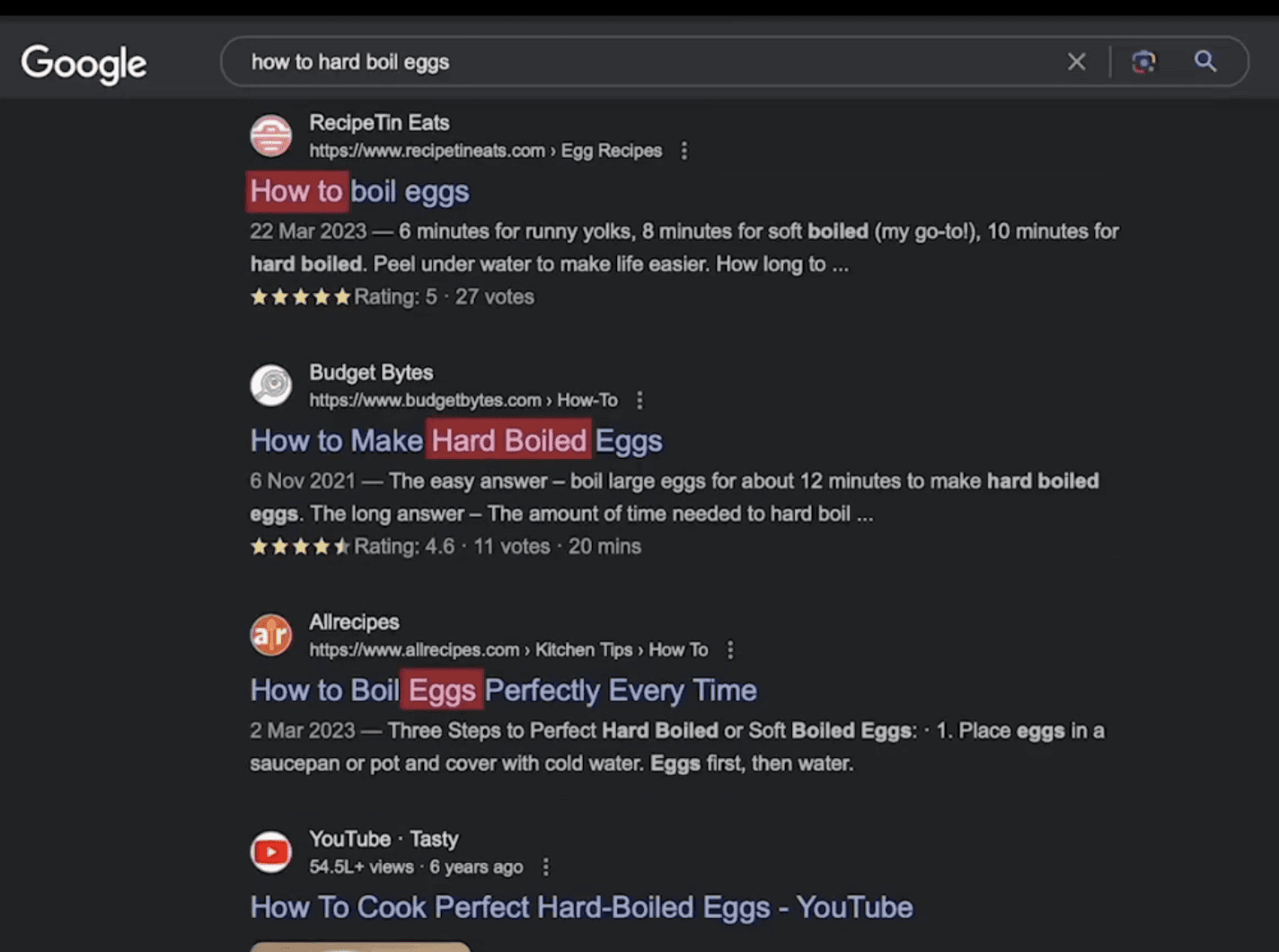This screenshot has height=952, width=1279.
Task: Click the RecipeTin Eats favicon
Action: point(270,136)
